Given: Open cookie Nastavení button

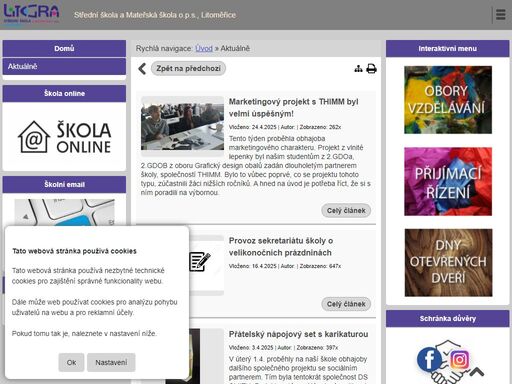Looking at the screenshot, I should coord(111,362).
